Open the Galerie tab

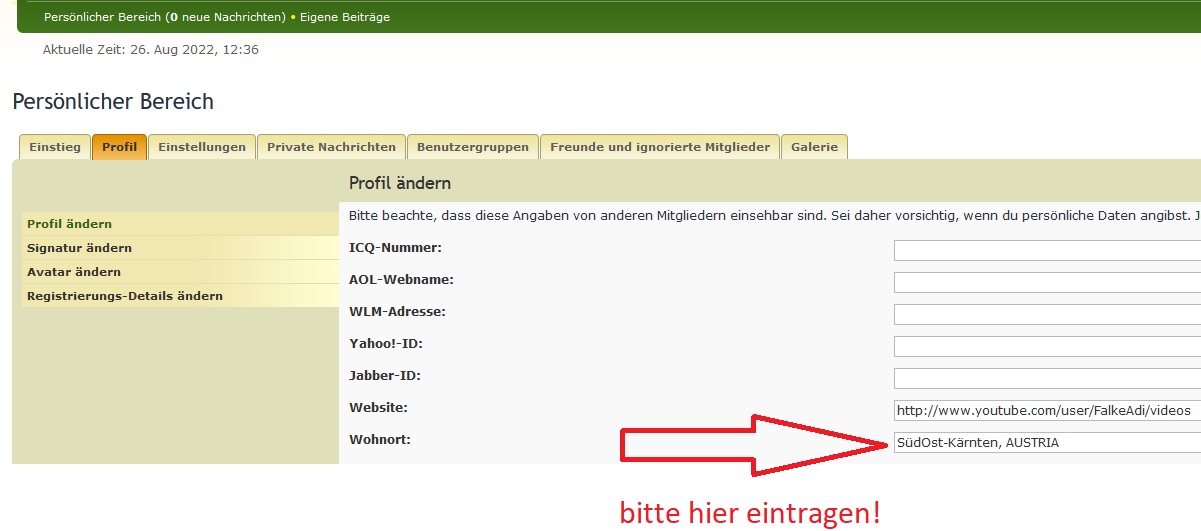tap(814, 147)
